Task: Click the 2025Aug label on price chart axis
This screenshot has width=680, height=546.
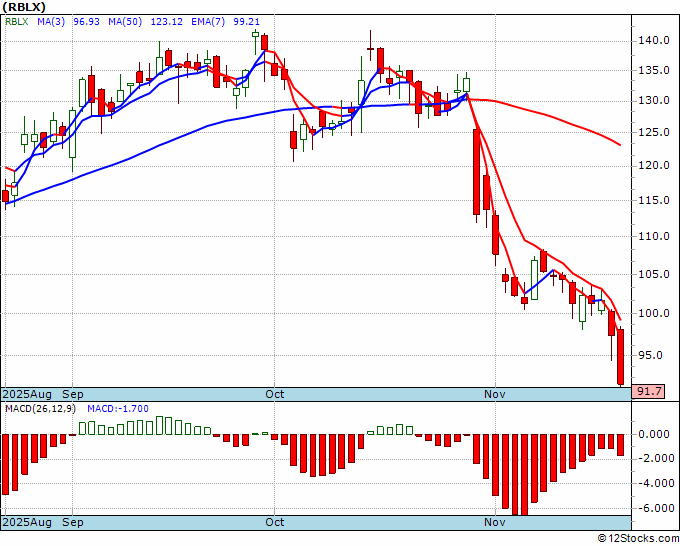Action: click(27, 394)
